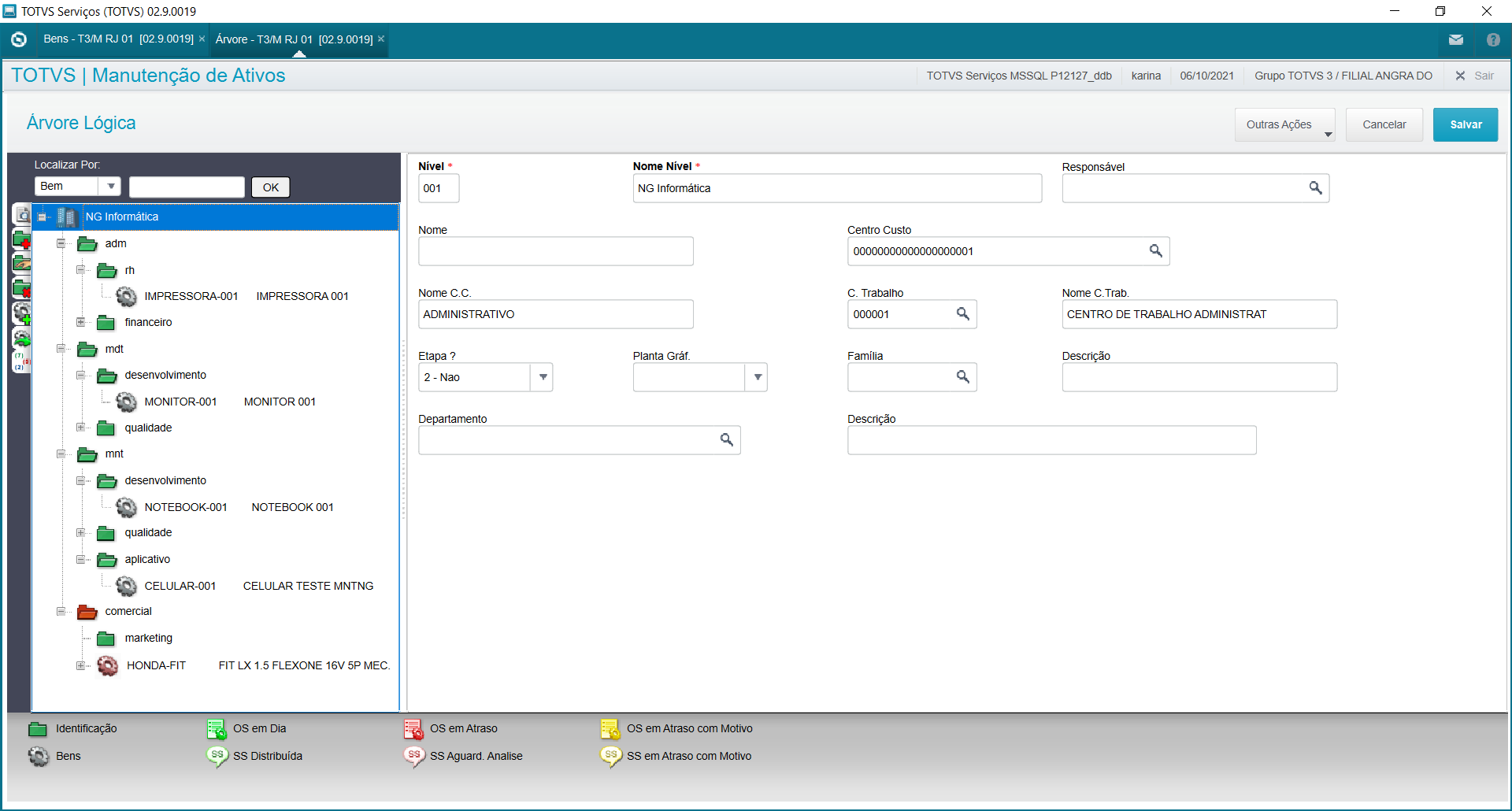Click the marketing folder icon

[106, 639]
